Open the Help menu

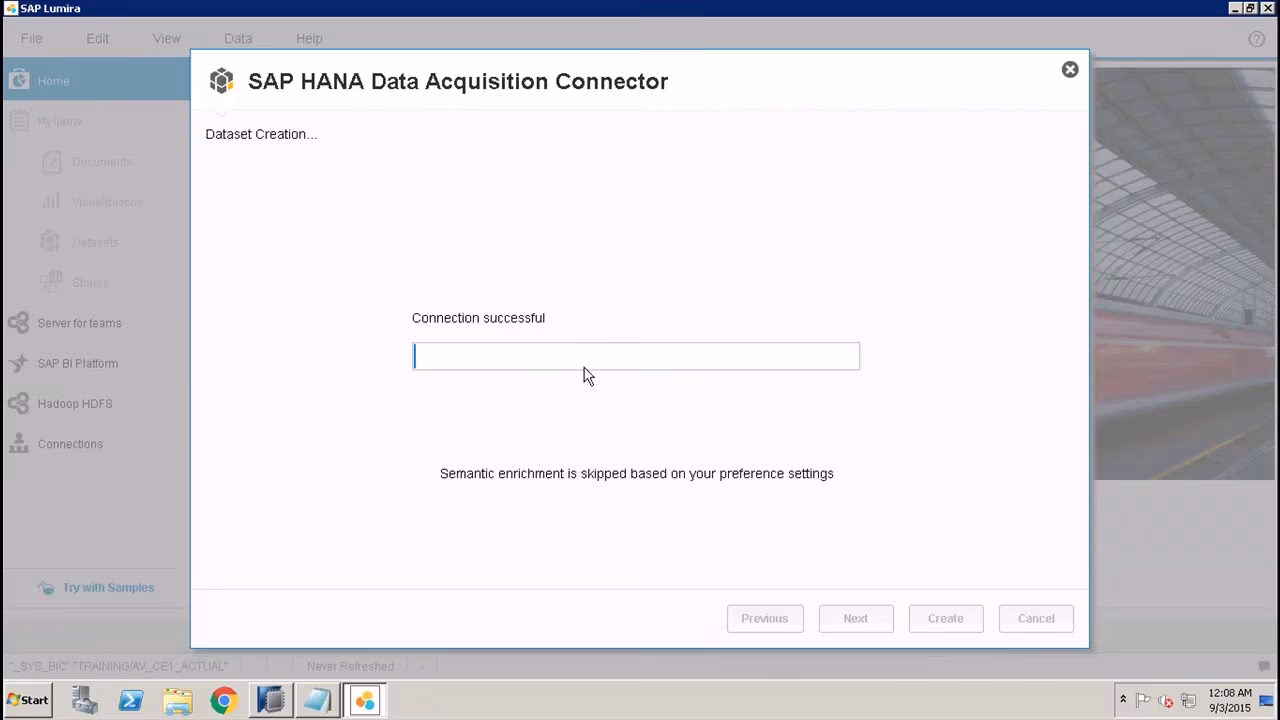(309, 38)
